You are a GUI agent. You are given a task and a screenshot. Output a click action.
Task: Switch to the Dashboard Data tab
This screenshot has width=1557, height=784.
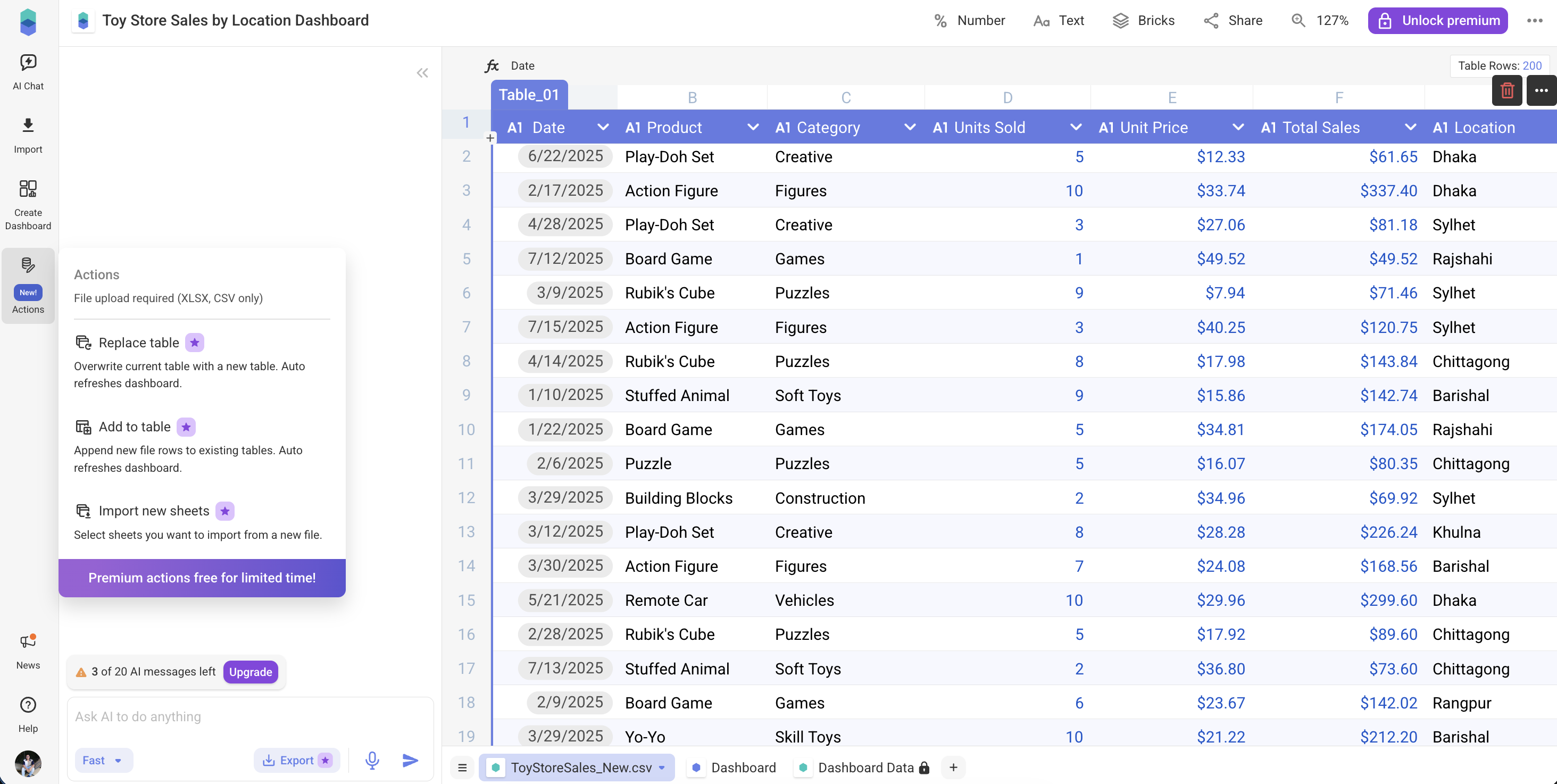865,768
